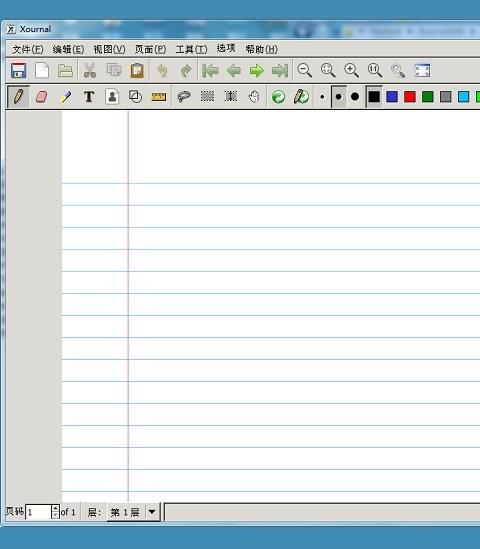Fit page width zoom icon
This screenshot has width=480, height=549.
coord(328,70)
